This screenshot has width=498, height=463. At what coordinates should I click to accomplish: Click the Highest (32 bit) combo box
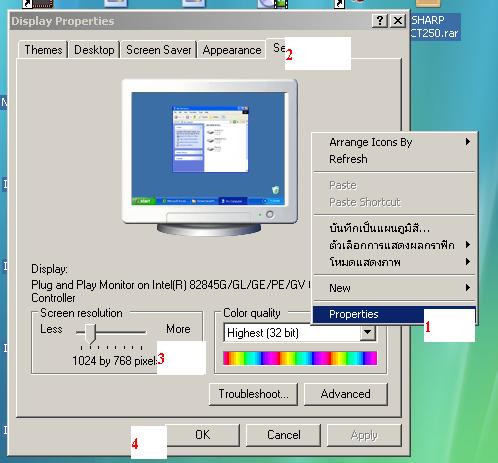point(300,333)
